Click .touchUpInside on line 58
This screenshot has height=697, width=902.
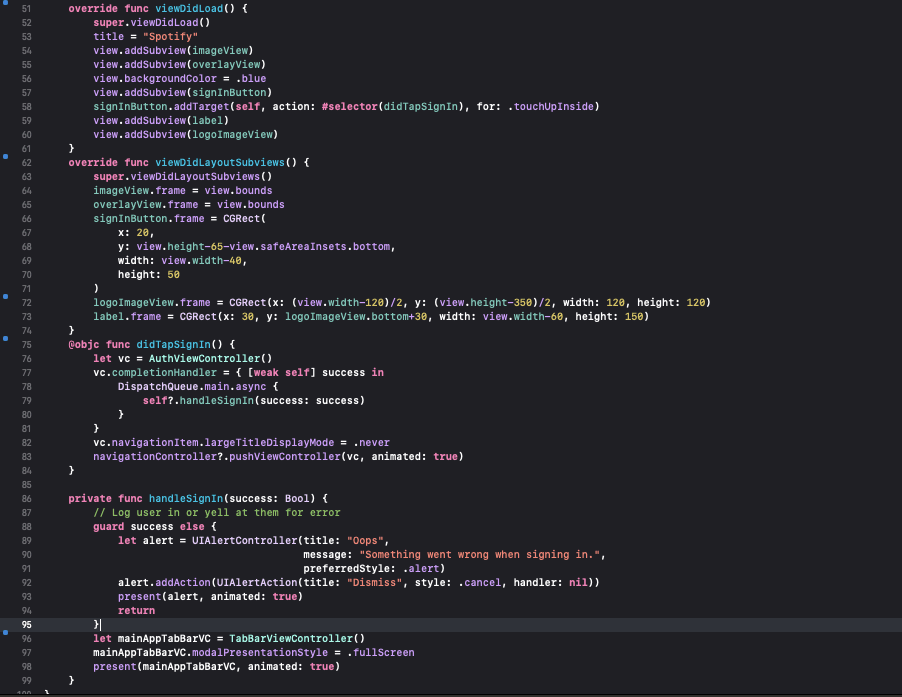pyautogui.click(x=551, y=106)
